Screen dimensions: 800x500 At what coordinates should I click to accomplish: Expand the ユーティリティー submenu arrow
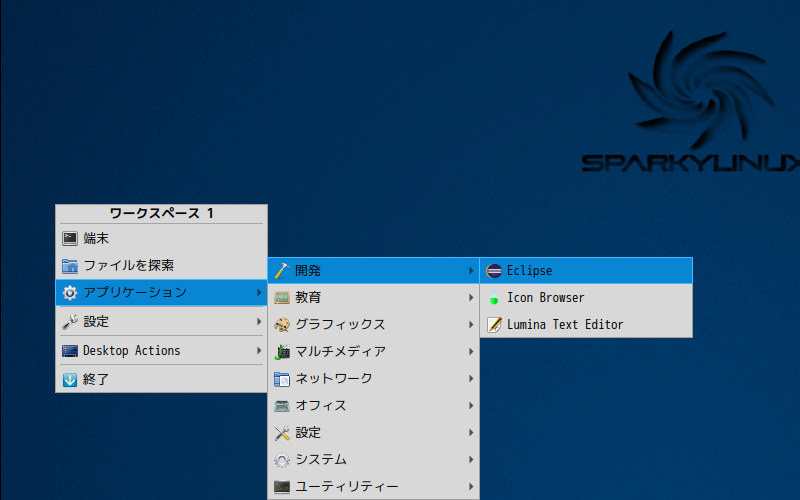[471, 487]
